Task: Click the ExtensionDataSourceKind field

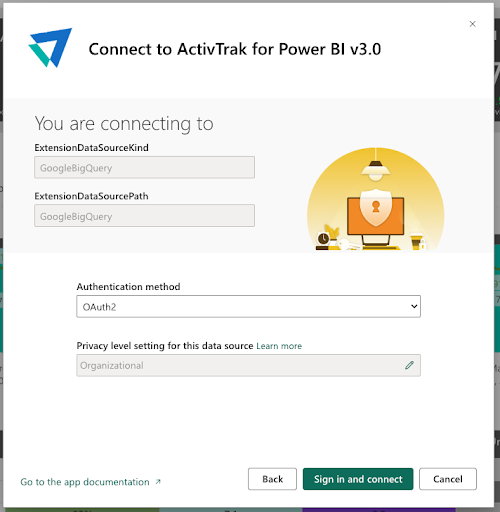Action: click(144, 167)
